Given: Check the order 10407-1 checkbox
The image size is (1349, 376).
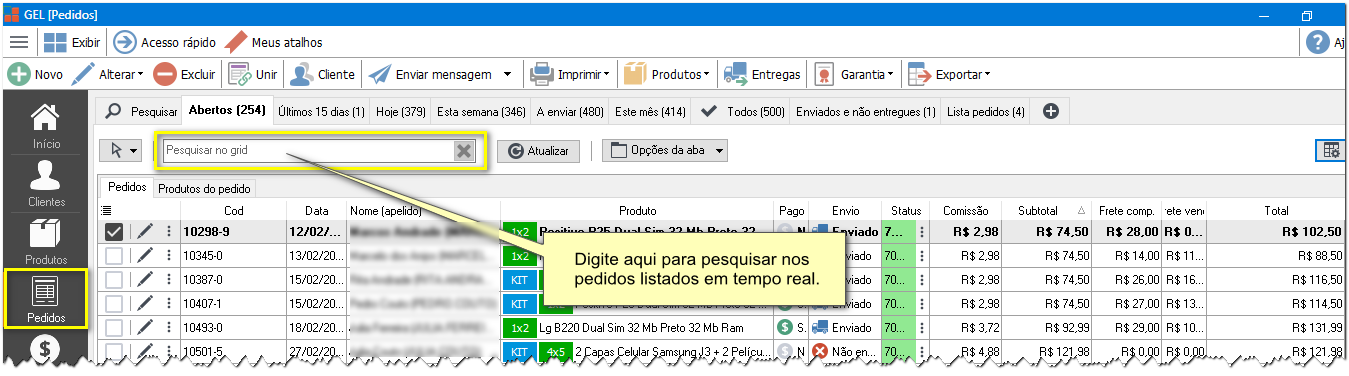Looking at the screenshot, I should 114,303.
